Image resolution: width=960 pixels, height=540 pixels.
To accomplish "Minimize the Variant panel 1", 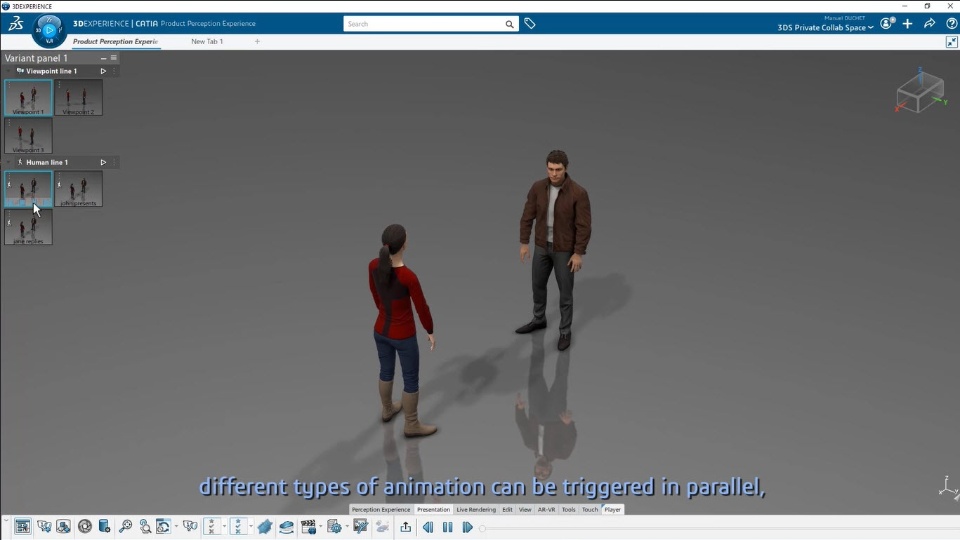I will [x=103, y=58].
